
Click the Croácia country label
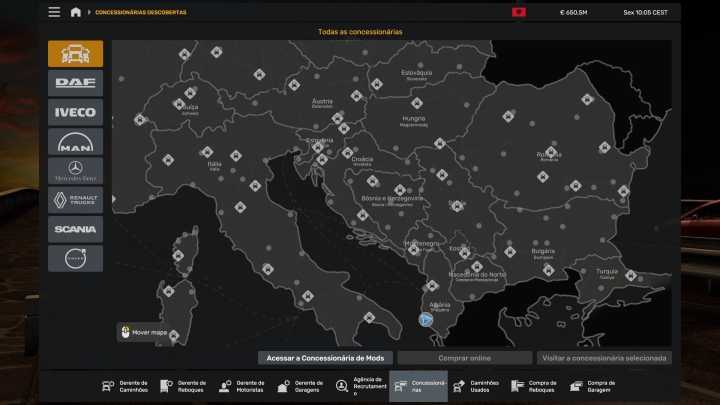[x=362, y=159]
